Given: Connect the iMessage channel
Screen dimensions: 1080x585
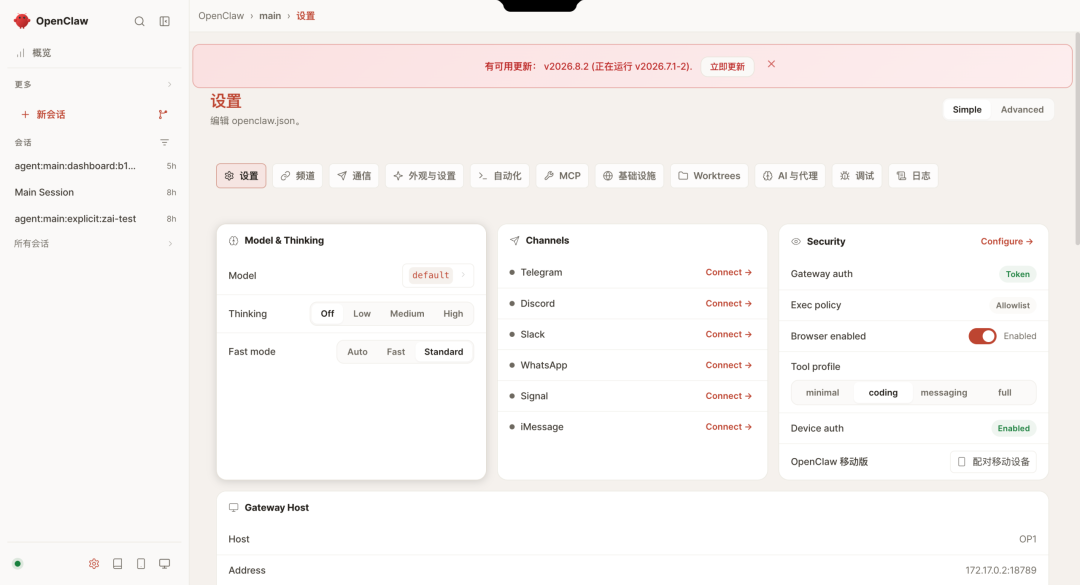Looking at the screenshot, I should point(728,427).
